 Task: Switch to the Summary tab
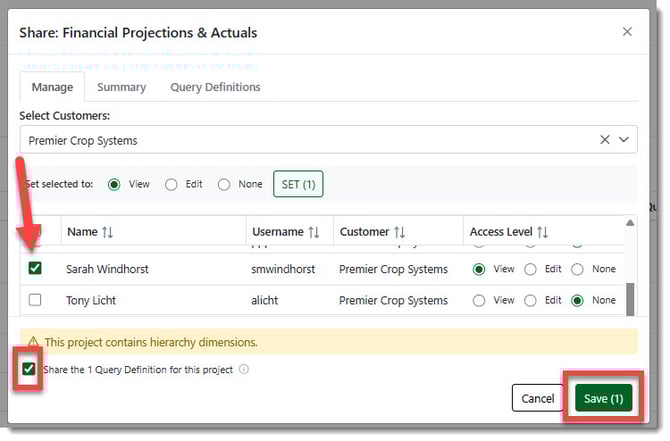tap(121, 87)
